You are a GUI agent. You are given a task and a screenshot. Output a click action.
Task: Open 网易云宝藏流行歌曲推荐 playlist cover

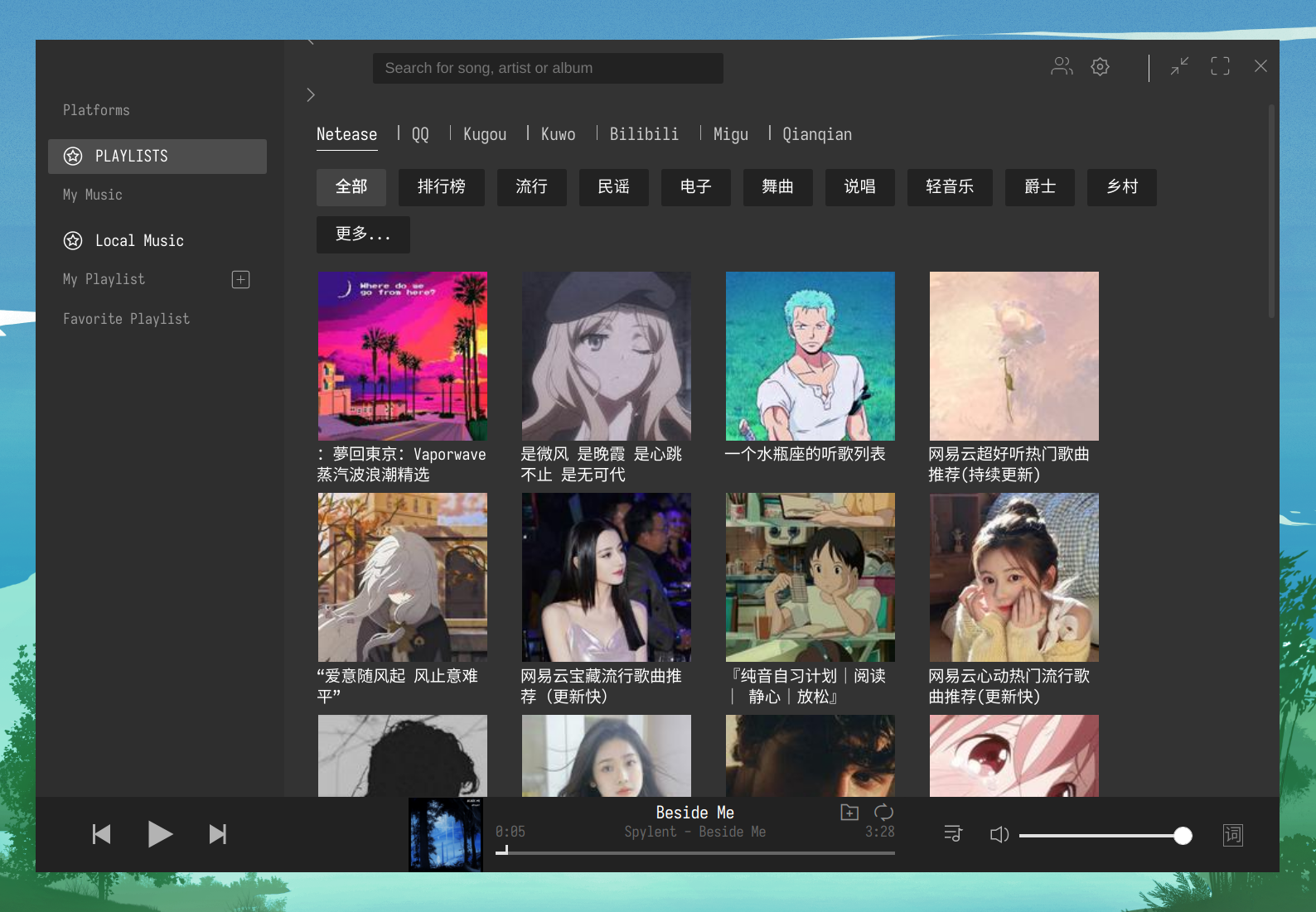(607, 577)
